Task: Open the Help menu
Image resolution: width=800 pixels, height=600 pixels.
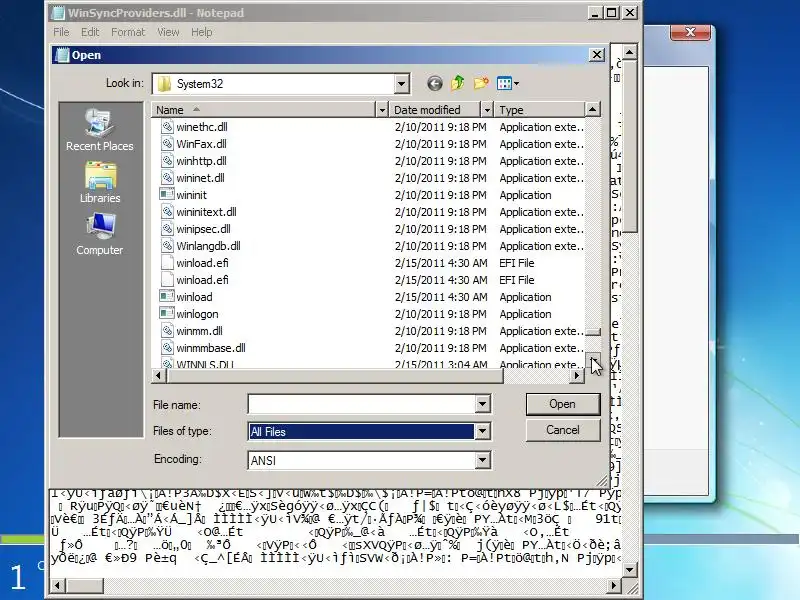Action: pos(202,32)
